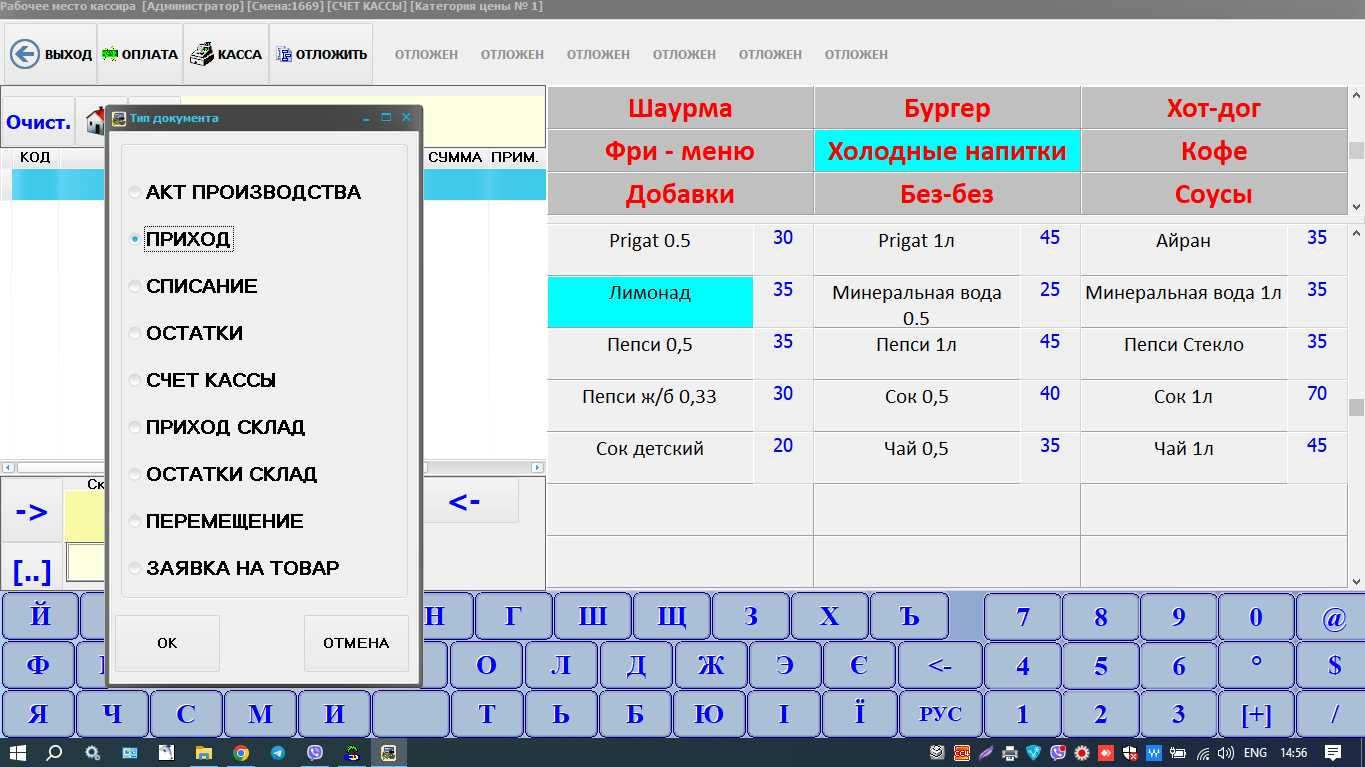
Task: Switch to the Соусы category
Action: tap(1214, 194)
